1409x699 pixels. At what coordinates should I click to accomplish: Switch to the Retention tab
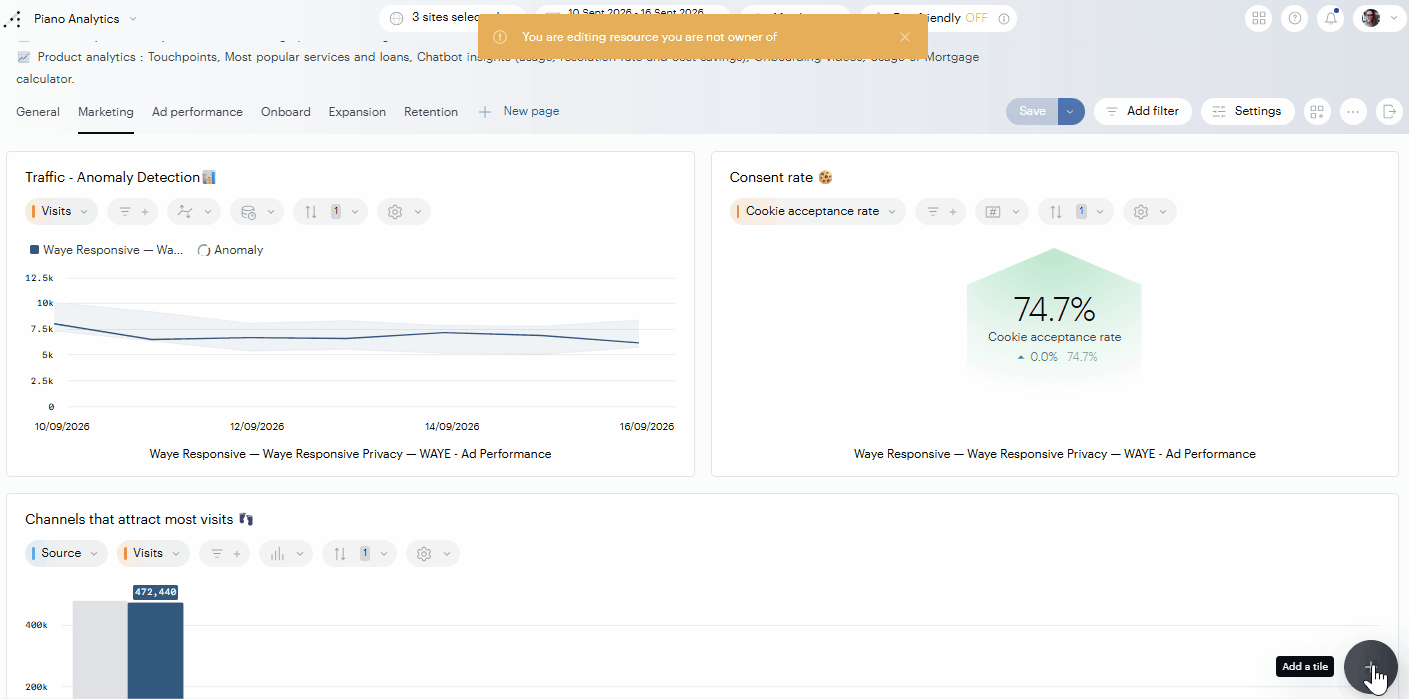431,112
